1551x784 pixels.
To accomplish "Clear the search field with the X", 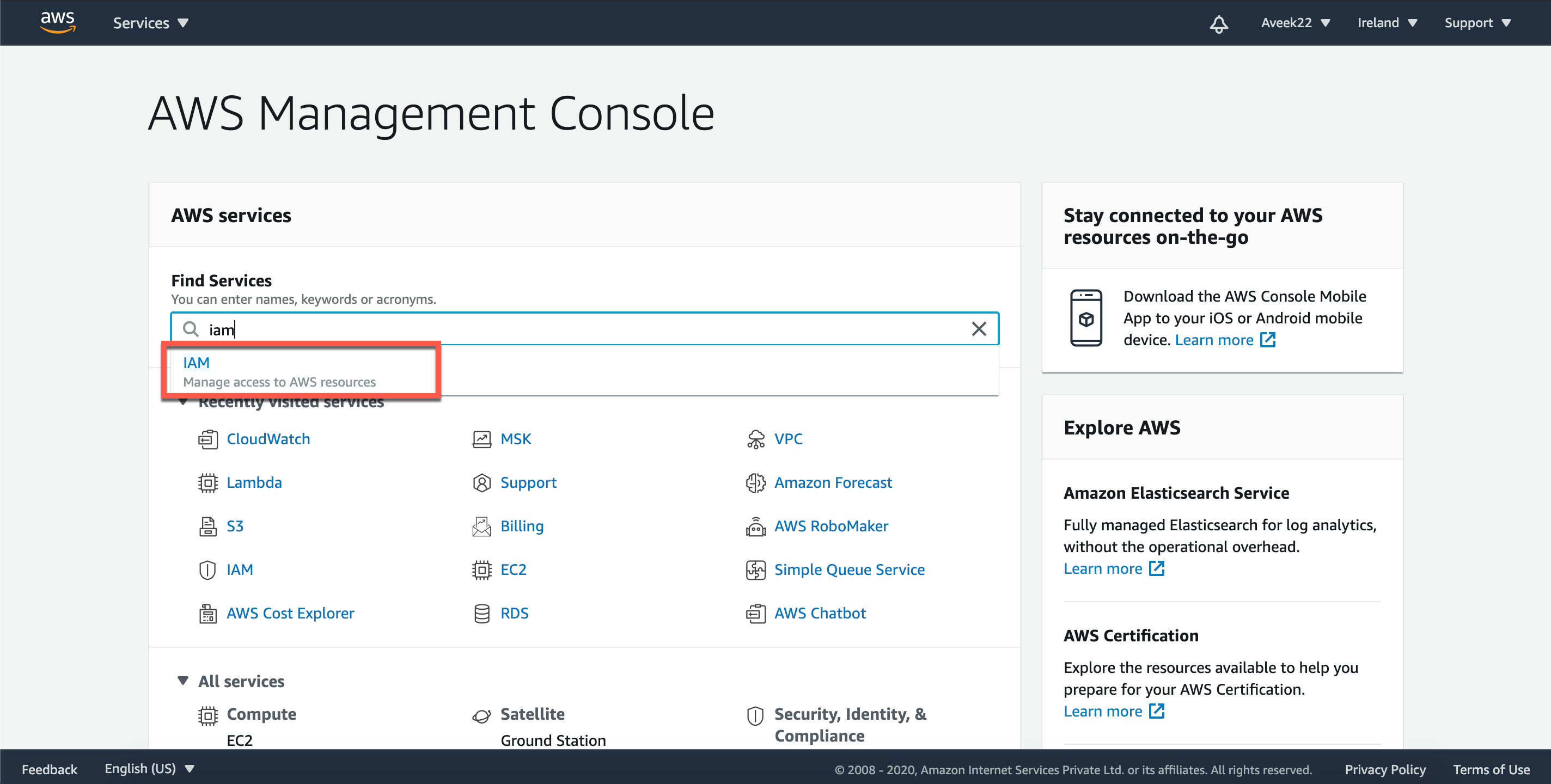I will tap(979, 329).
